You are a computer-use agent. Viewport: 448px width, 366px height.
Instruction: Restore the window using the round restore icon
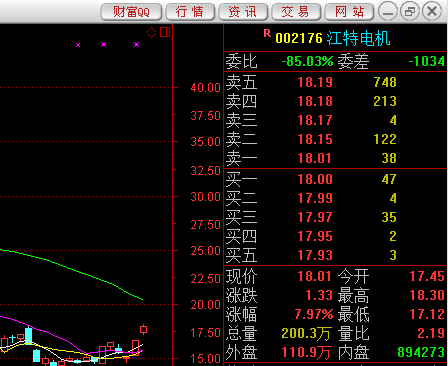(x=410, y=12)
